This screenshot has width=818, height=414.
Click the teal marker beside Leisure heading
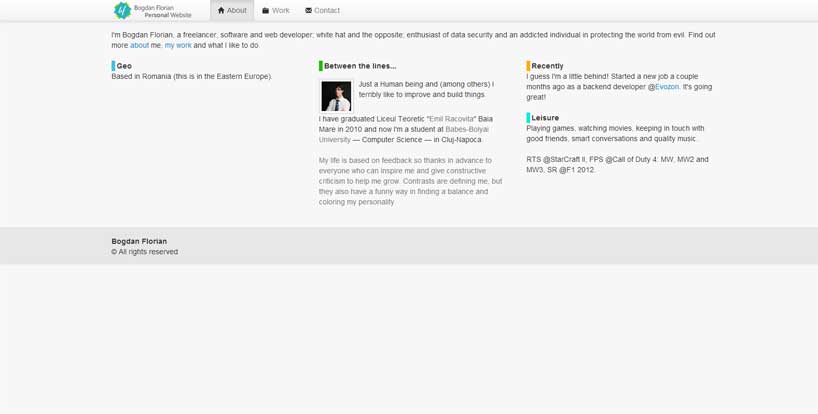pos(528,118)
